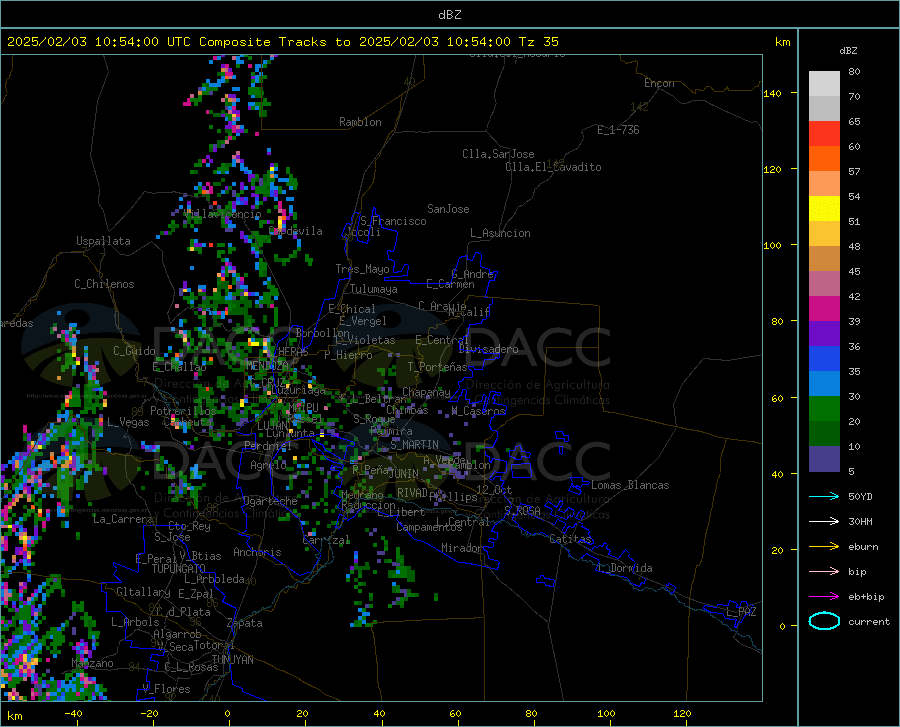This screenshot has width=900, height=727.
Task: Click the Perdriel label
Action: [268, 446]
